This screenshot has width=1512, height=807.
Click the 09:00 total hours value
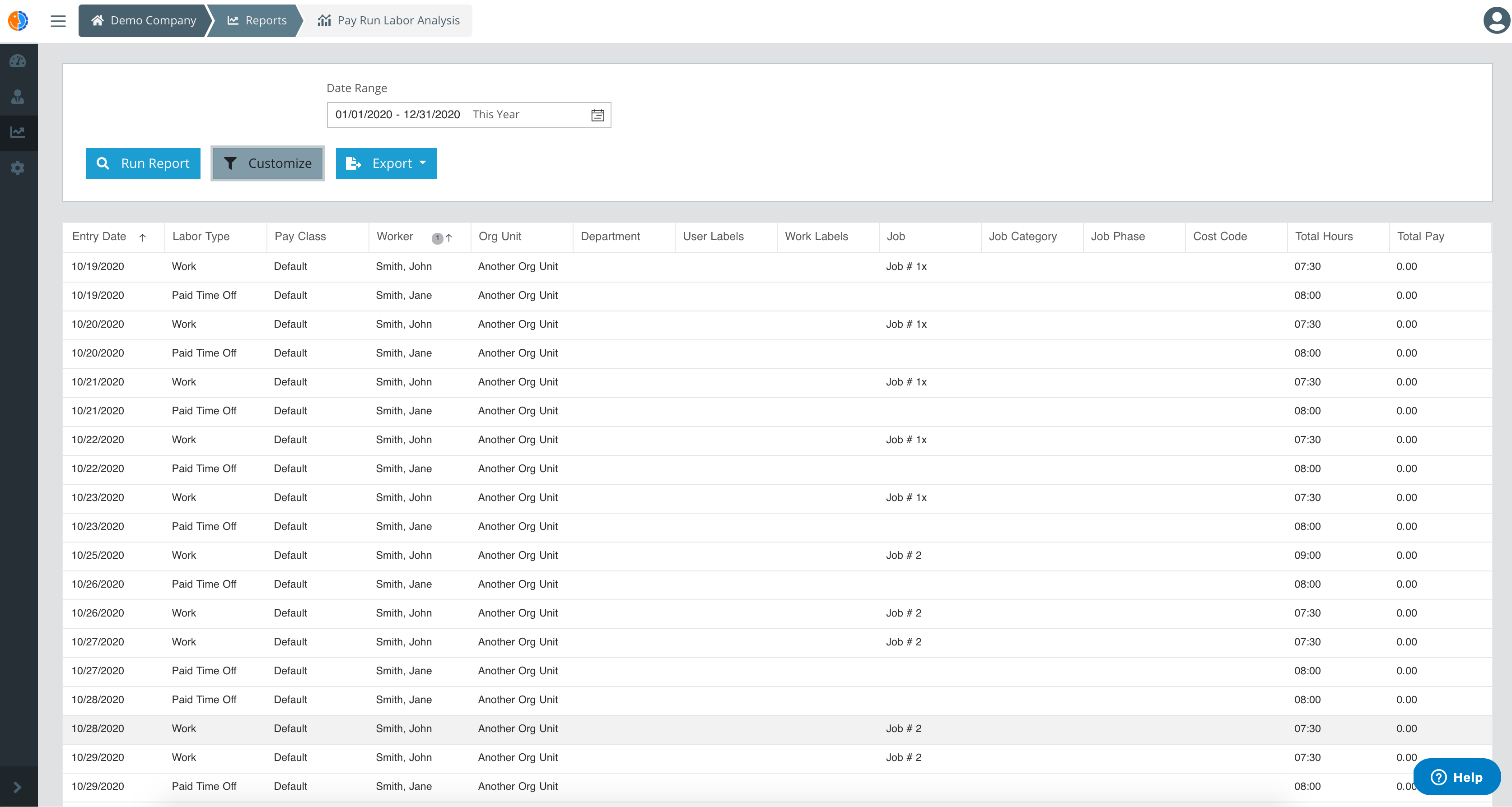point(1307,556)
